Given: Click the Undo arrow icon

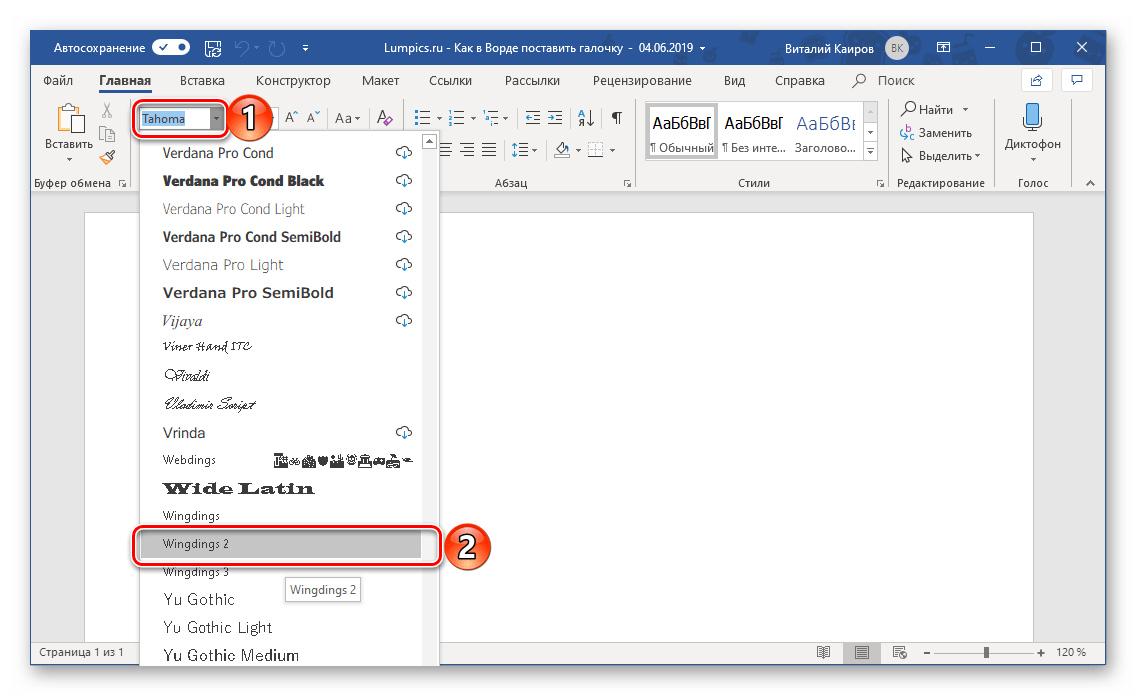Looking at the screenshot, I should click(241, 49).
